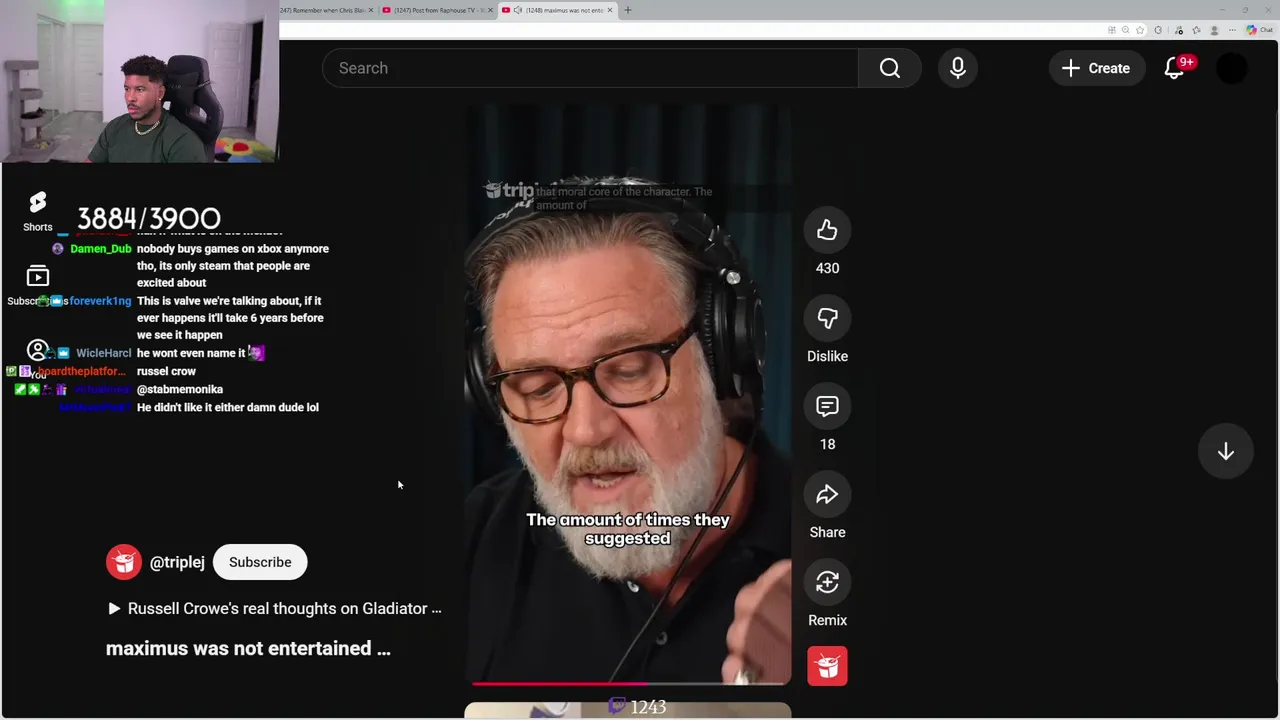Open comments showing 18
1280x720 pixels.
click(x=827, y=406)
